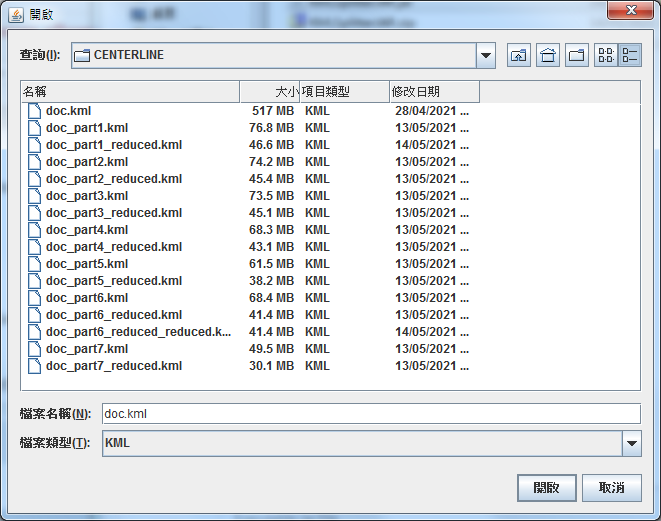Click the 76.8 MB size cell

click(x=271, y=128)
